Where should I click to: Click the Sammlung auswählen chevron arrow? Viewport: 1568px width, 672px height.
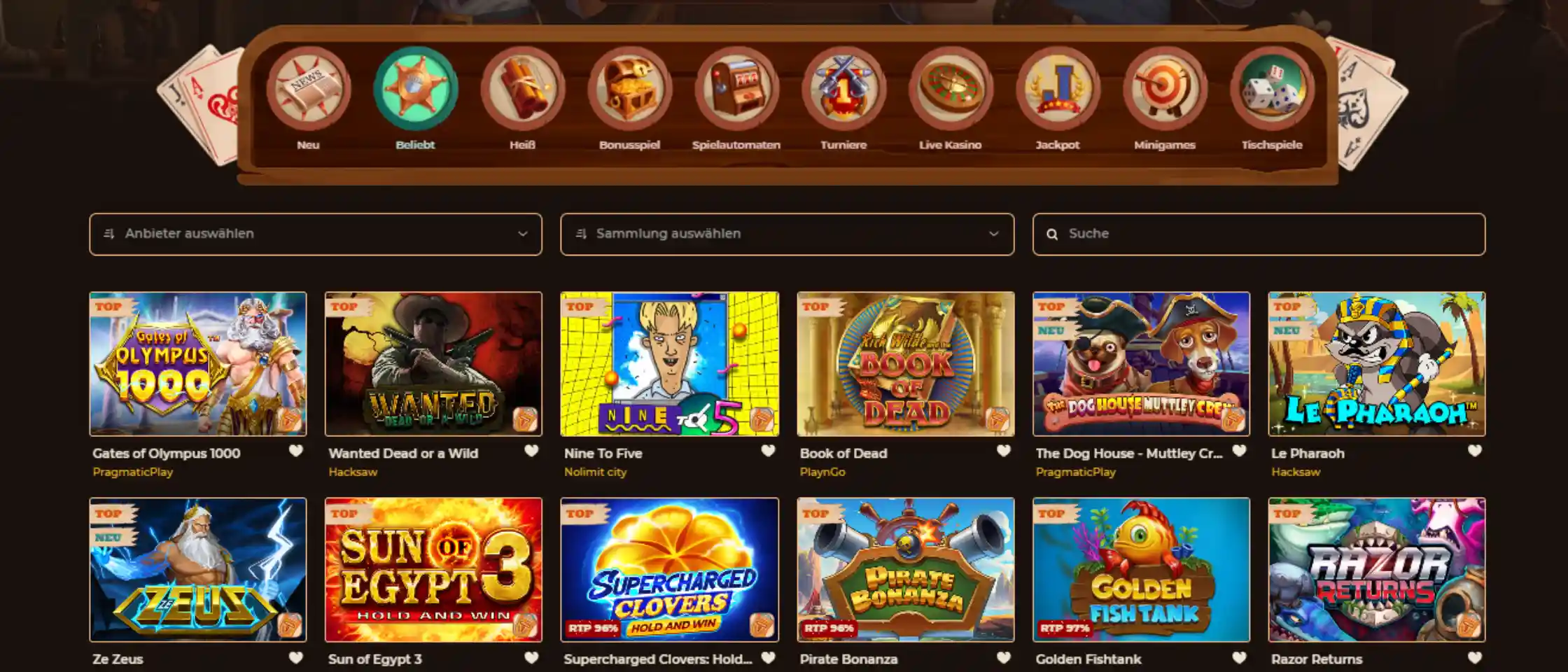(993, 234)
